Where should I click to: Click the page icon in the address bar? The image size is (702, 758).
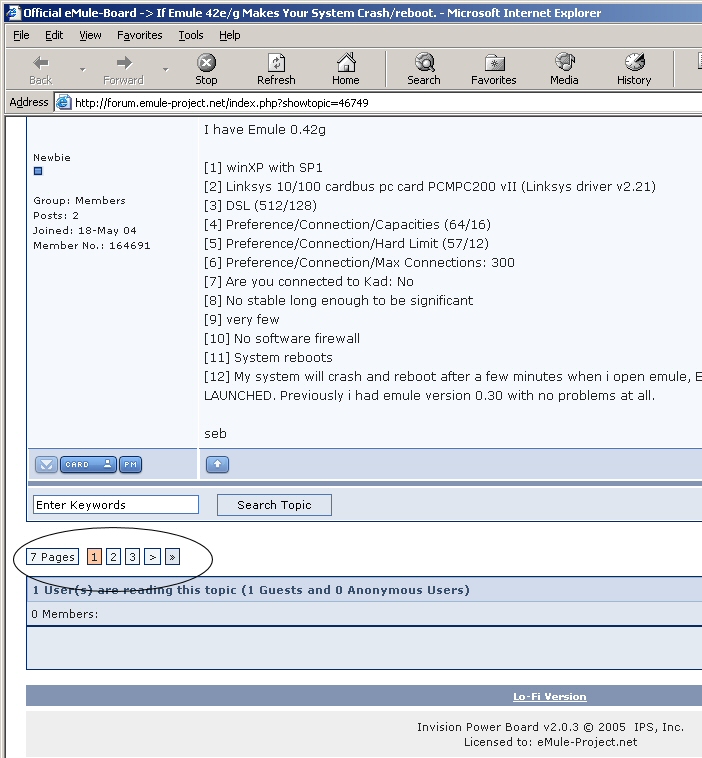(64, 103)
